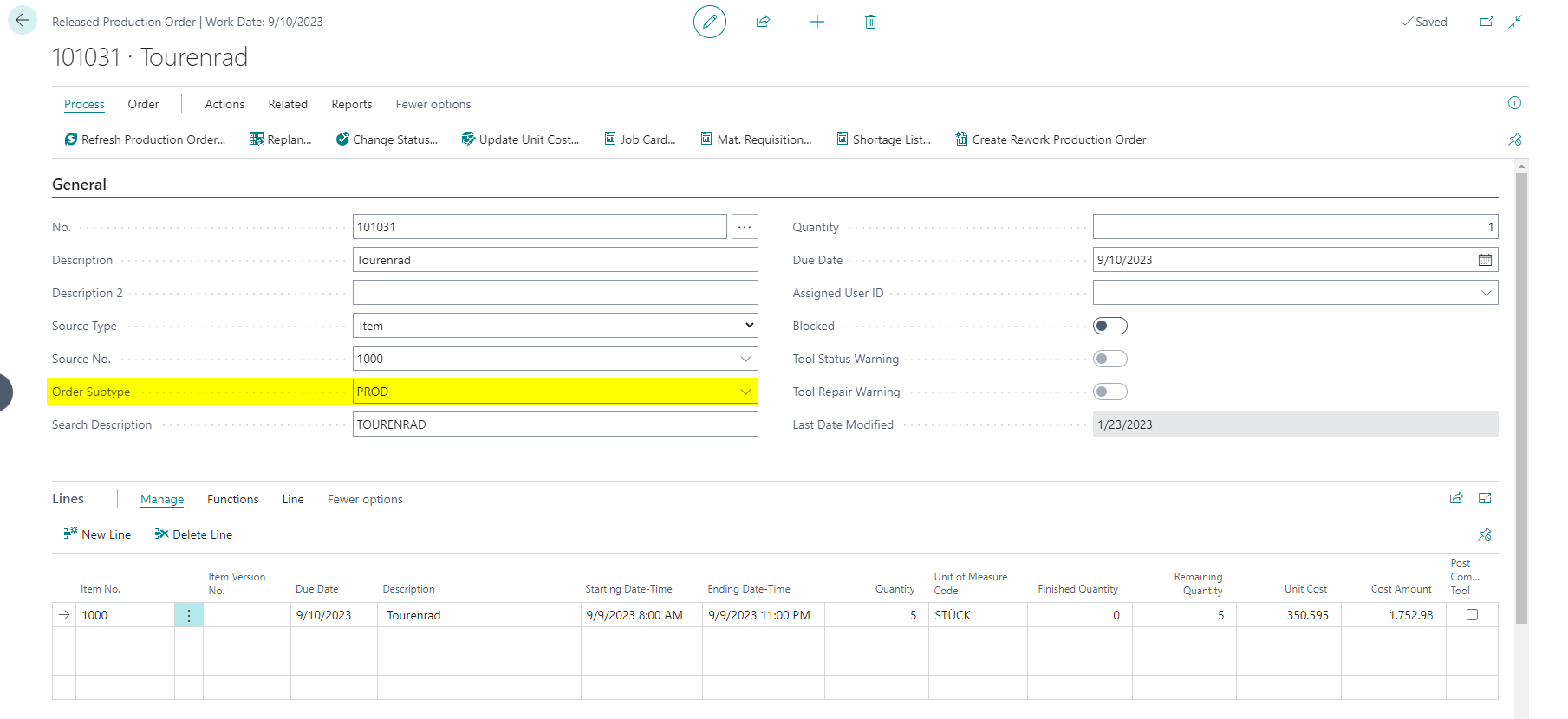Click Ending Date-Time 9/9/2023 11:00 PM

(764, 615)
